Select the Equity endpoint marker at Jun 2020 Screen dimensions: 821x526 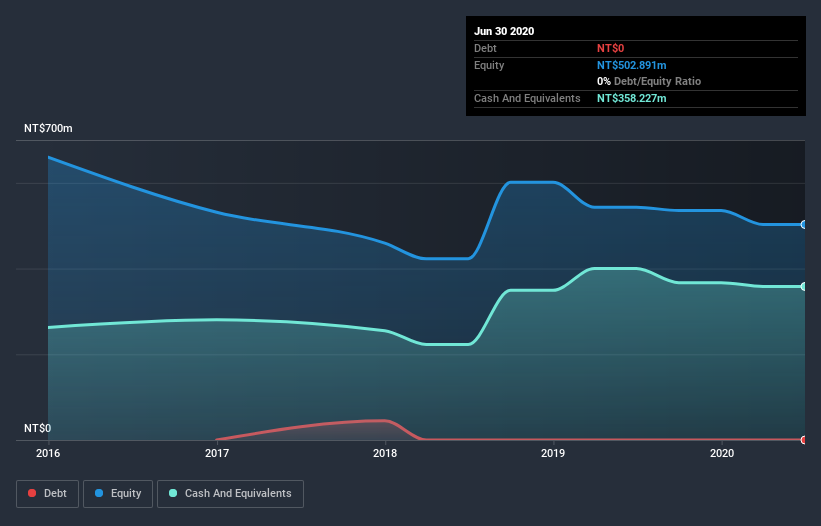804,225
